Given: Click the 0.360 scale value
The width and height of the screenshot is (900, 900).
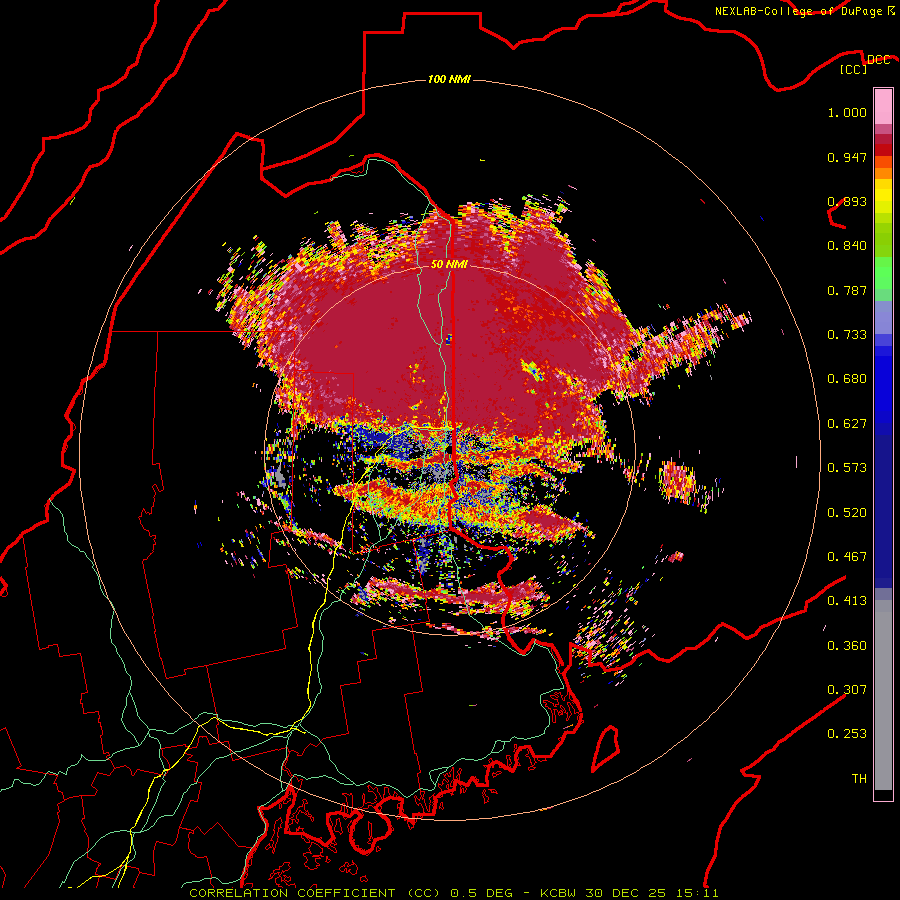Looking at the screenshot, I should (x=847, y=646).
